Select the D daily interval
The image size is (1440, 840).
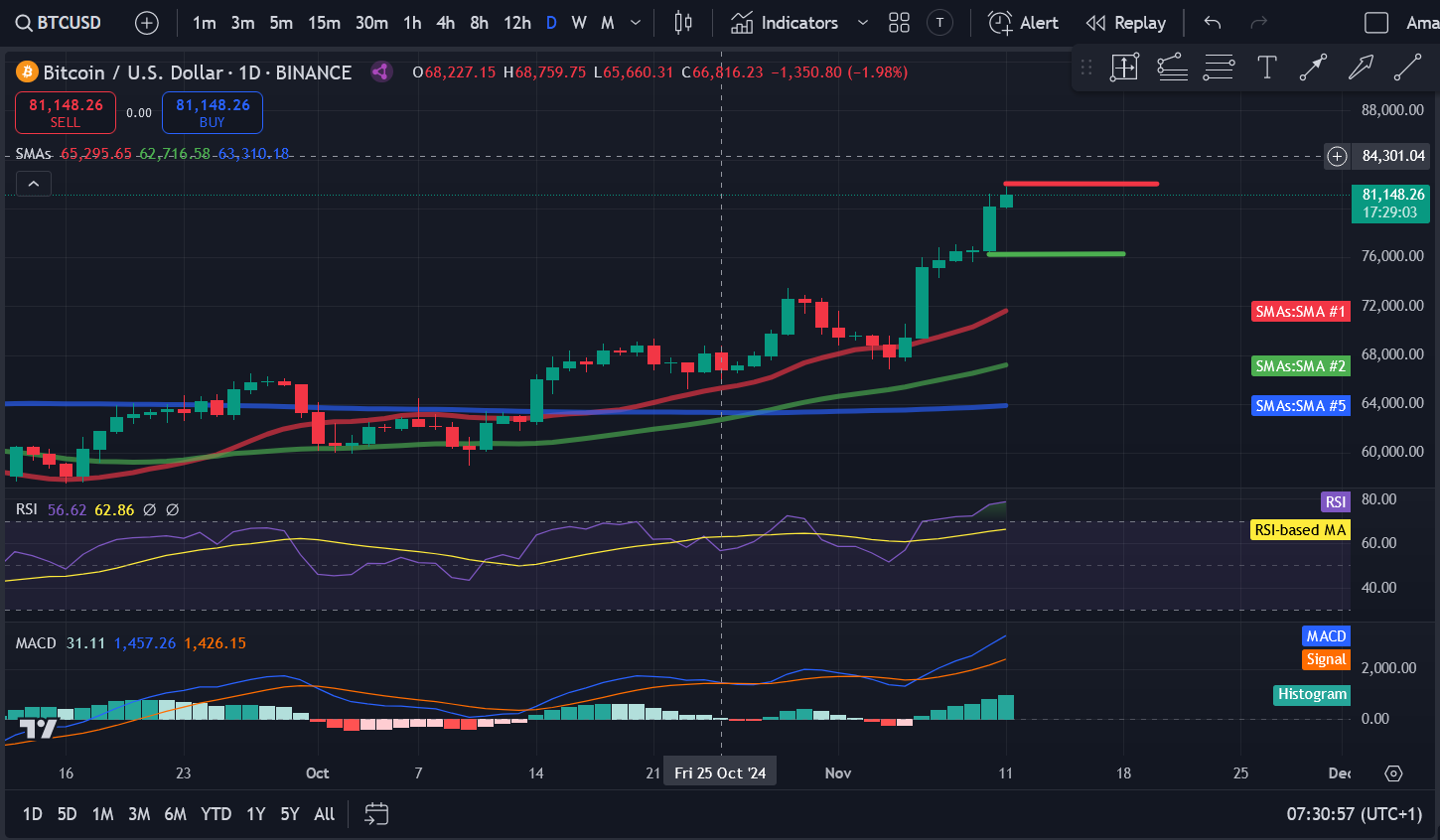pyautogui.click(x=551, y=23)
